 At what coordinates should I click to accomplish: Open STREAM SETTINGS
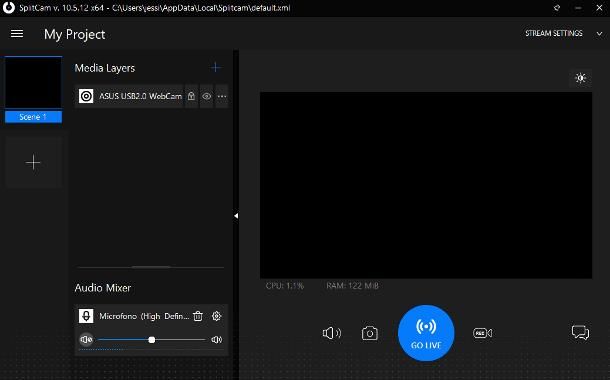554,33
